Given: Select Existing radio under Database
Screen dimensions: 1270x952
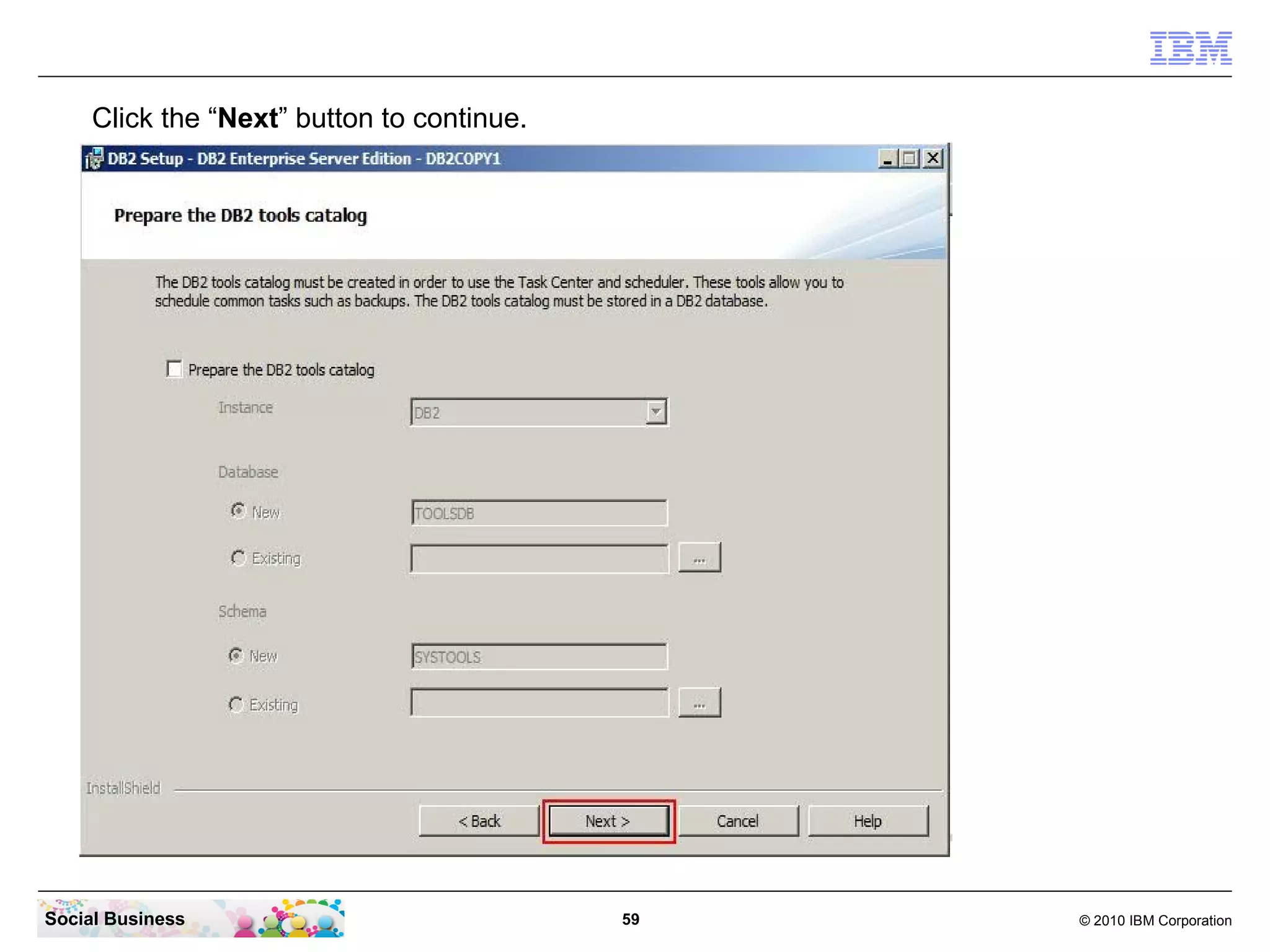Looking at the screenshot, I should click(238, 558).
